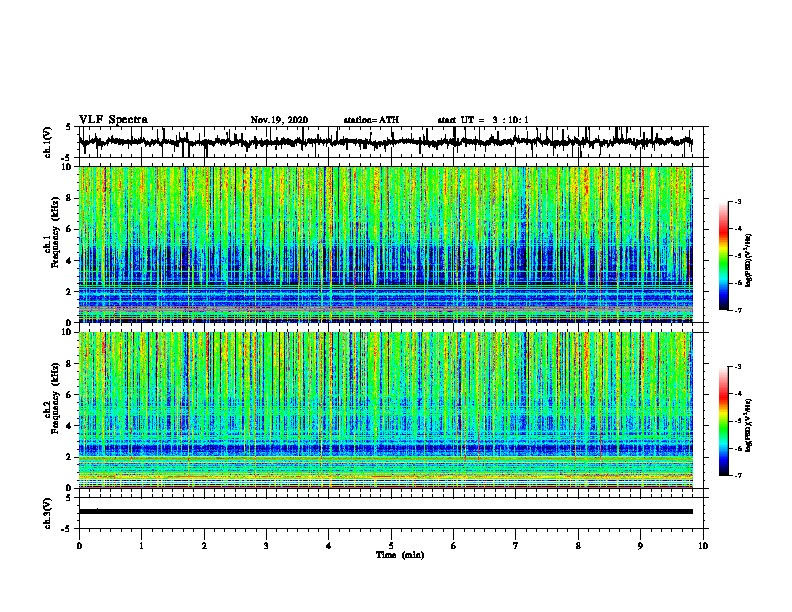Click the "VLF Spectra" title text
Image resolution: width=792 pixels, height=612 pixels.
(113, 120)
